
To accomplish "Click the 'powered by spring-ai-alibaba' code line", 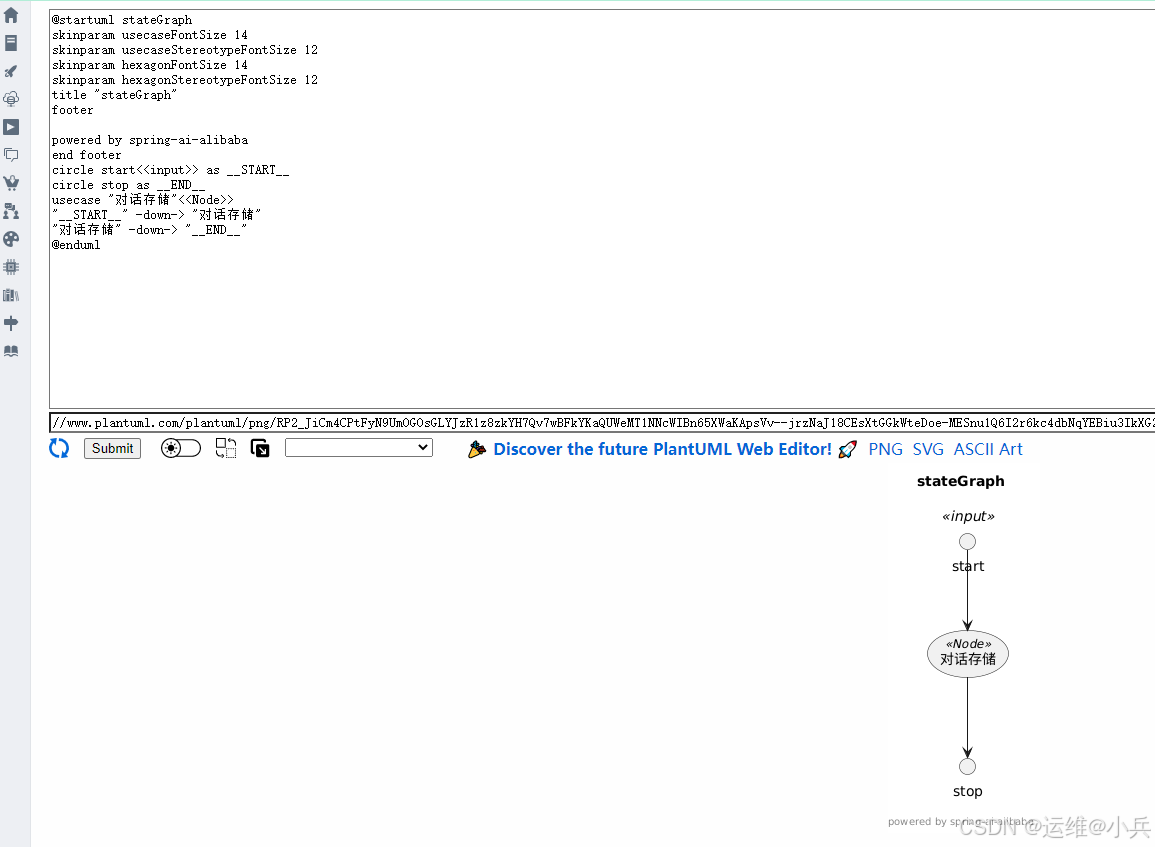I will click(150, 140).
